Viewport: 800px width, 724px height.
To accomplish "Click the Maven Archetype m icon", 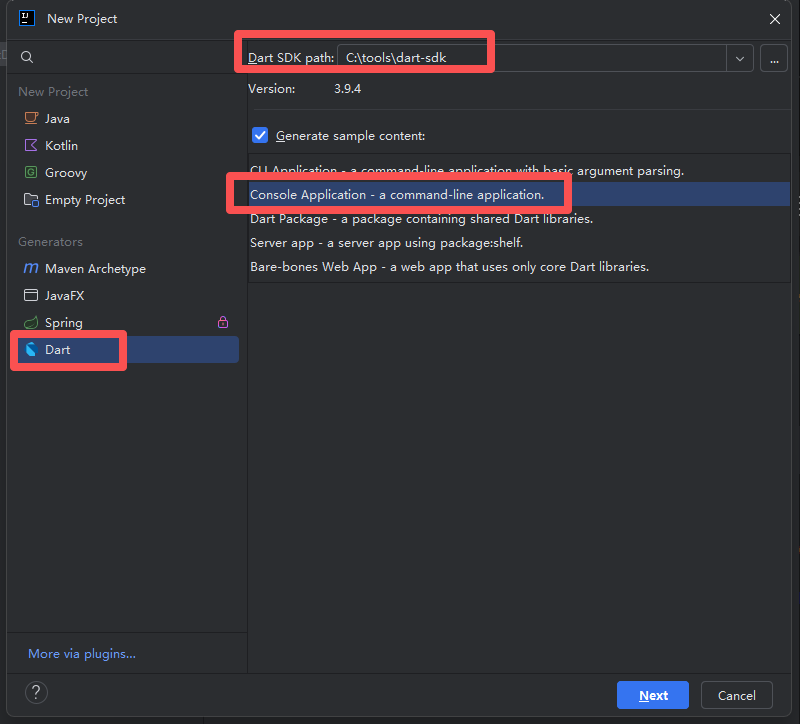I will (31, 268).
